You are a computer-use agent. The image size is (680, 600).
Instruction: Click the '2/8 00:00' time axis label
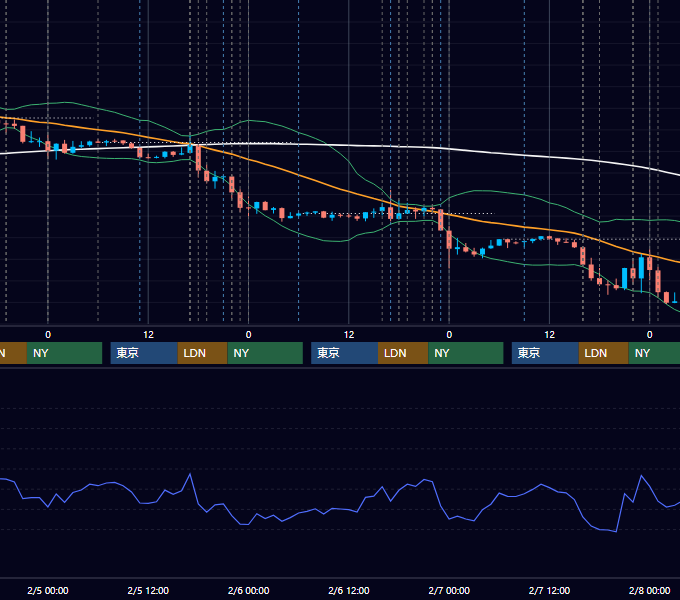pyautogui.click(x=650, y=590)
